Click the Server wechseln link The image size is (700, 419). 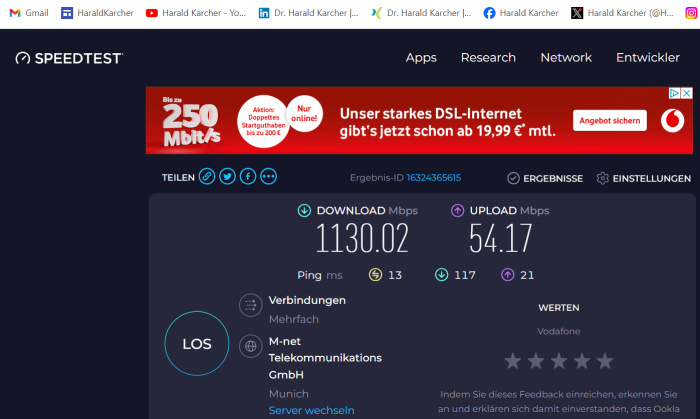[x=311, y=410]
